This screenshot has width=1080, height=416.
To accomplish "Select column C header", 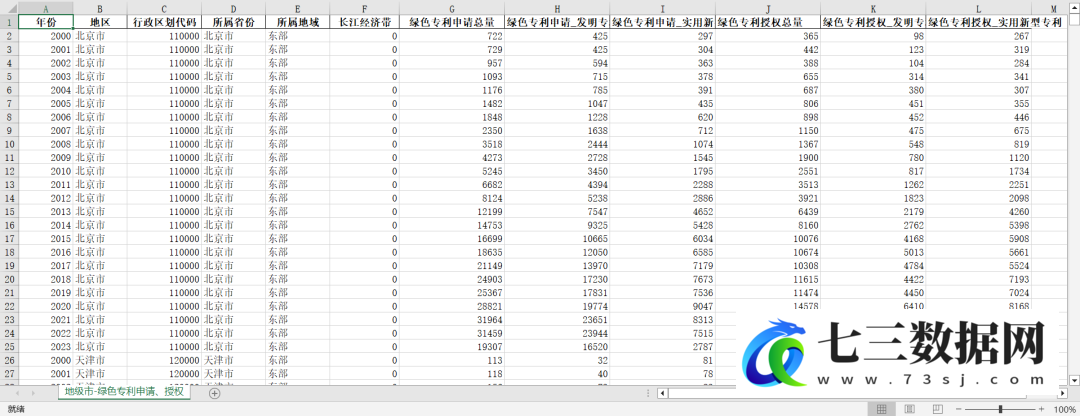I will coord(164,9).
